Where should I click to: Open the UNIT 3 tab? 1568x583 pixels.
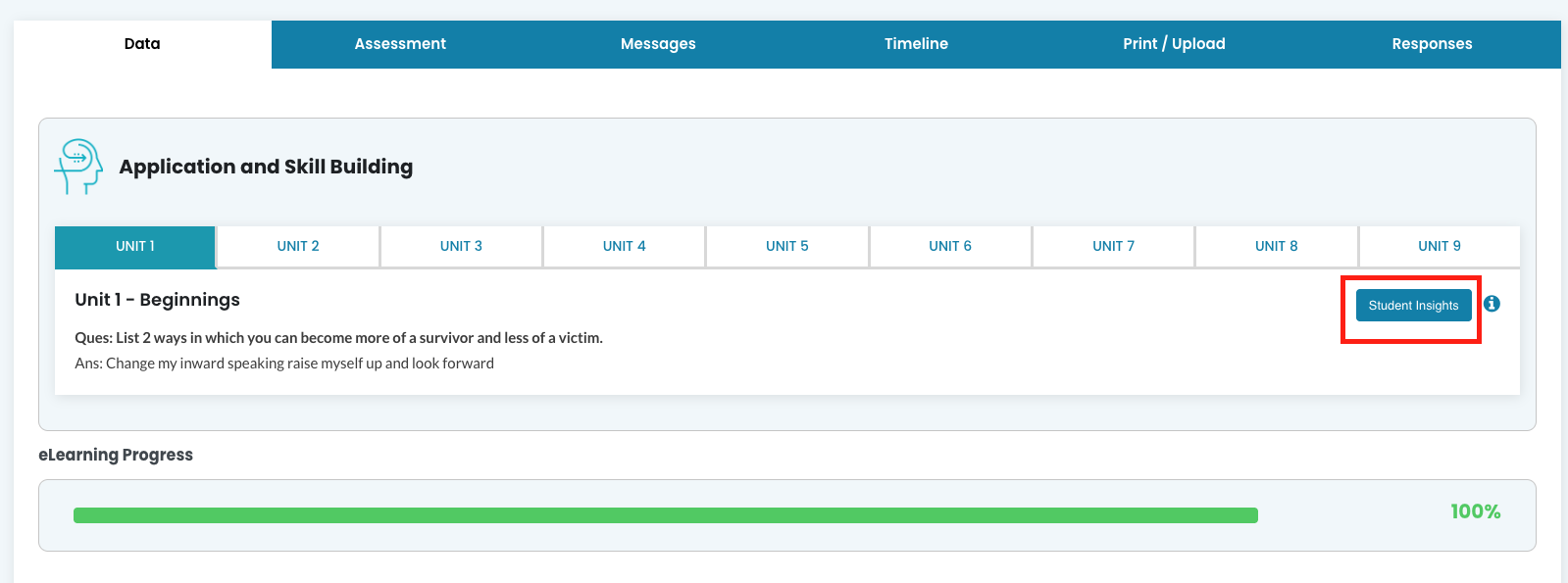tap(461, 247)
